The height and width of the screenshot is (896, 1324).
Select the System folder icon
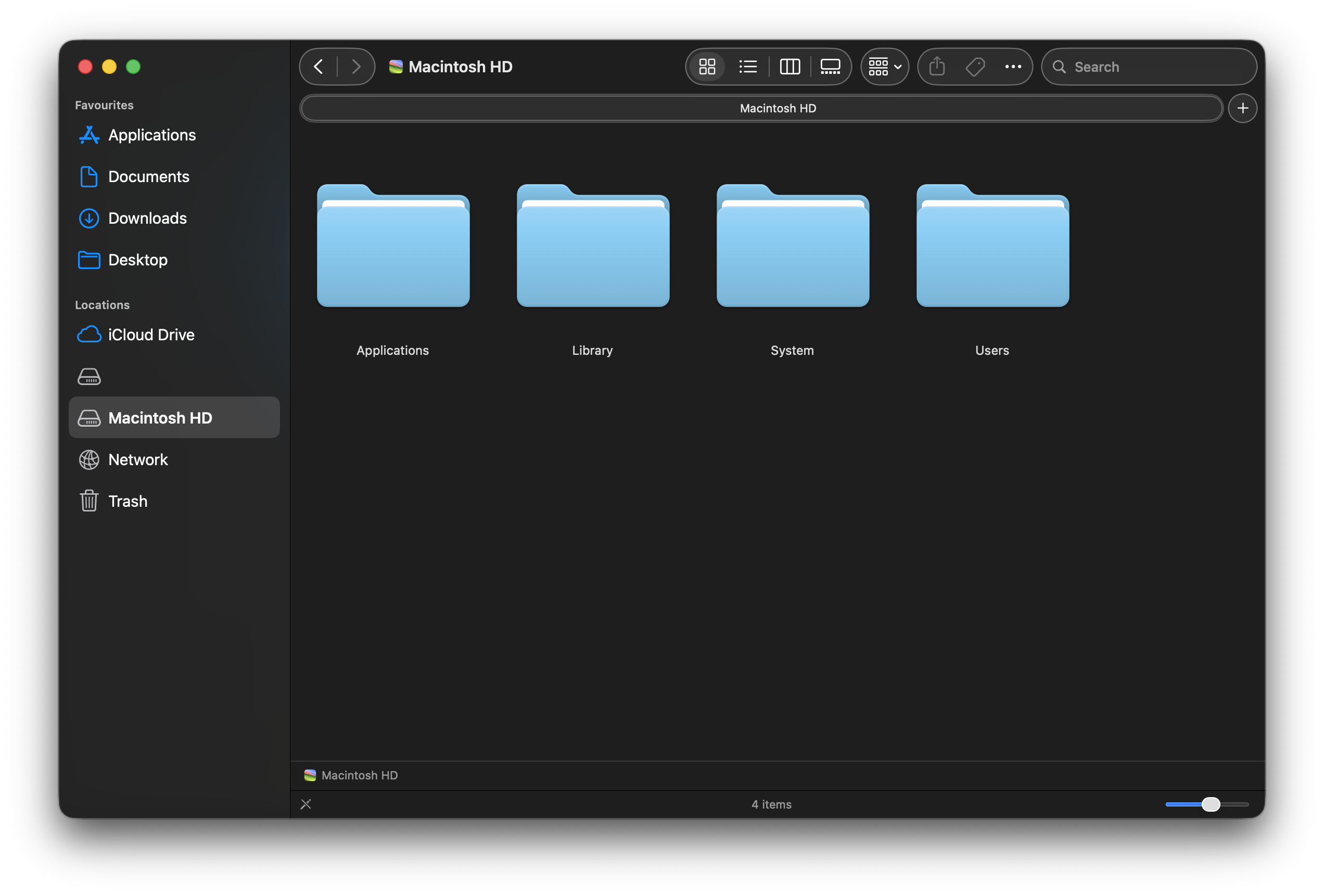click(x=793, y=246)
